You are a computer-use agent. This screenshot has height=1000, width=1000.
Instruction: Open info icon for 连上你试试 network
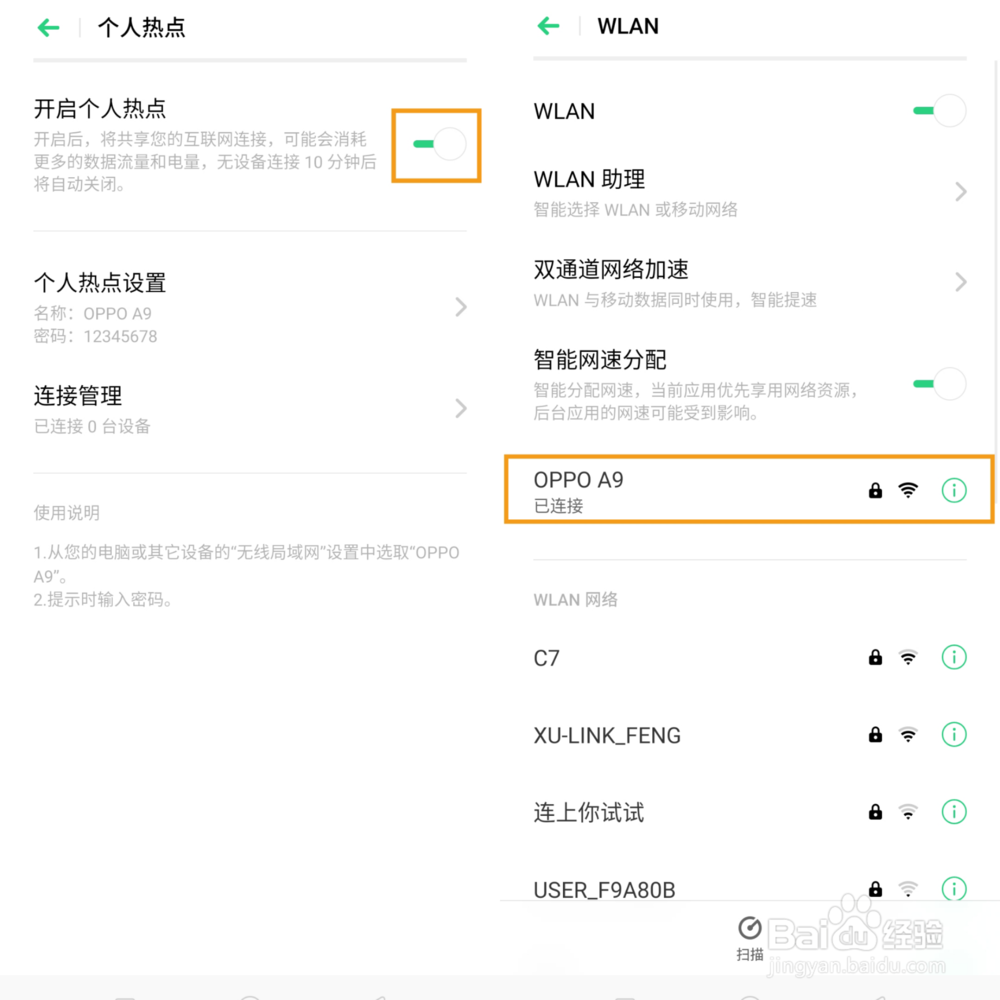953,811
